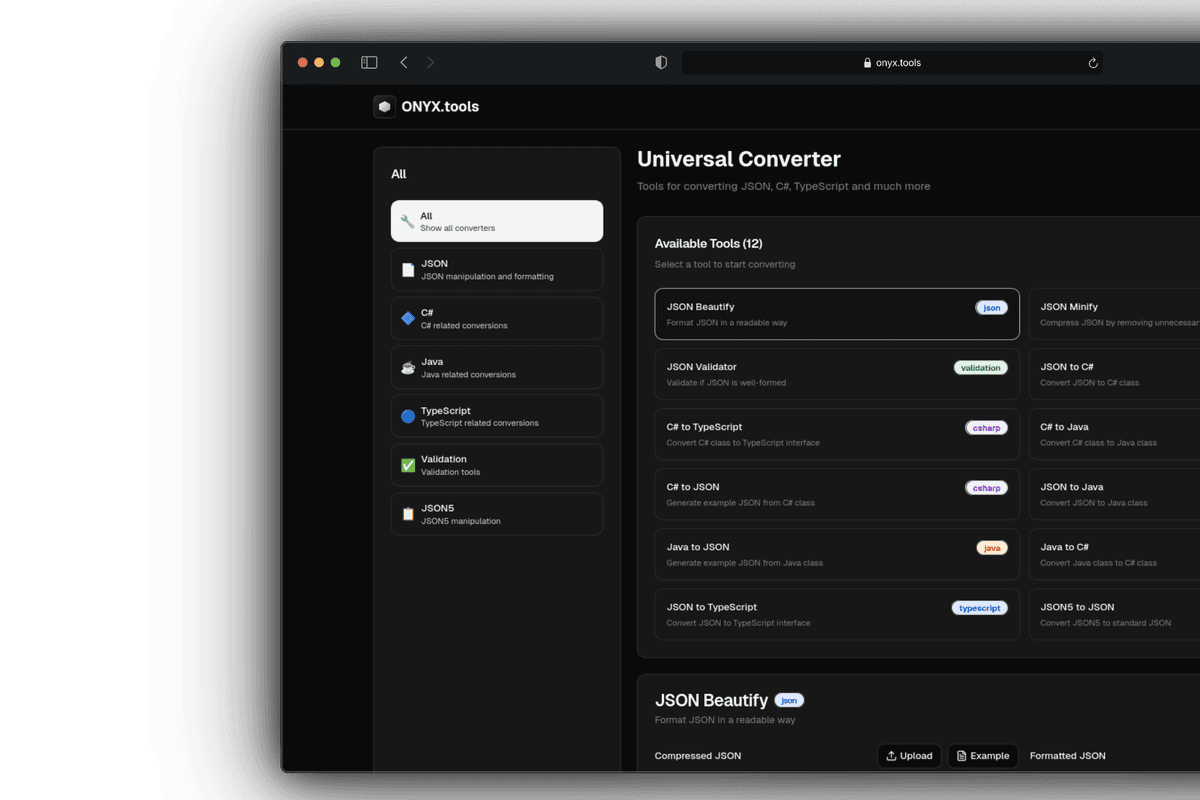
Task: Open the JSON5 manipulation category
Action: 497,514
